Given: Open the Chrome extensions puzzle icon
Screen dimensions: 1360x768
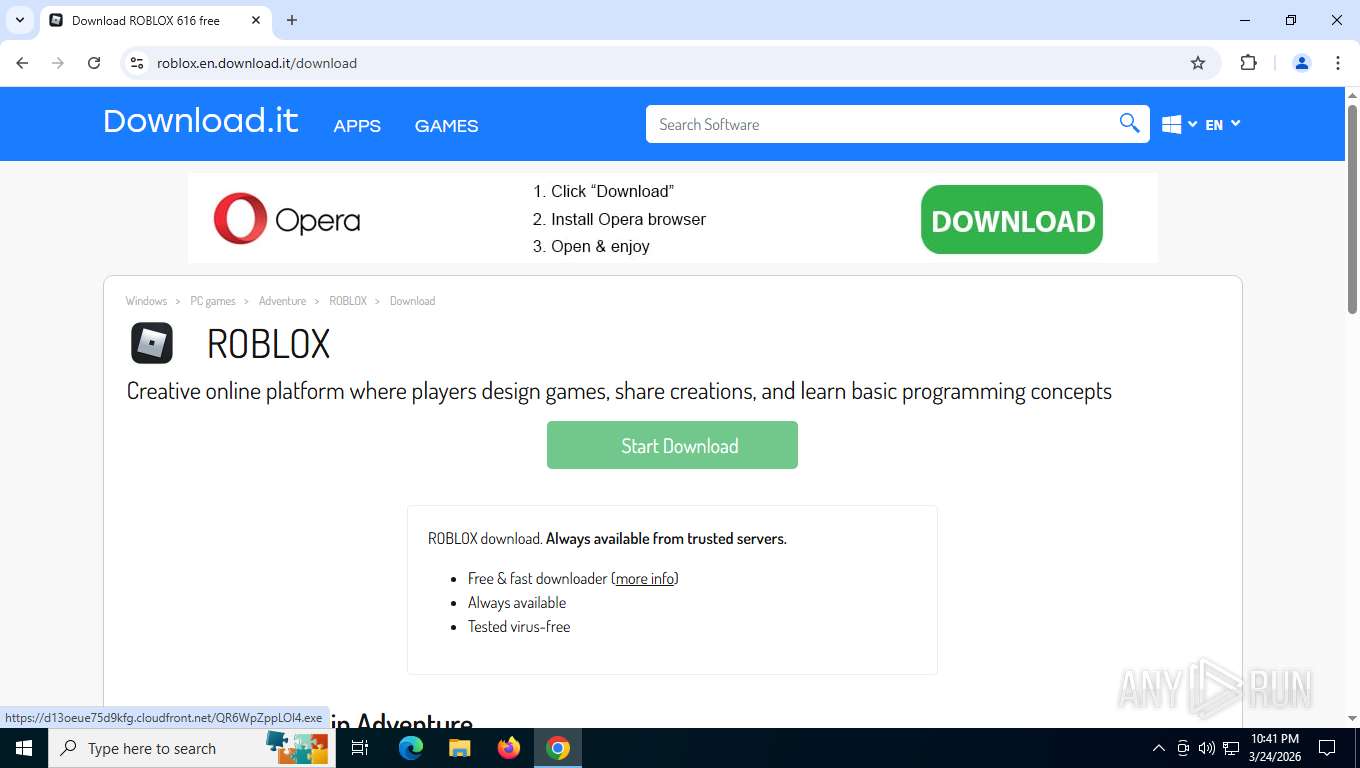Looking at the screenshot, I should click(x=1248, y=63).
